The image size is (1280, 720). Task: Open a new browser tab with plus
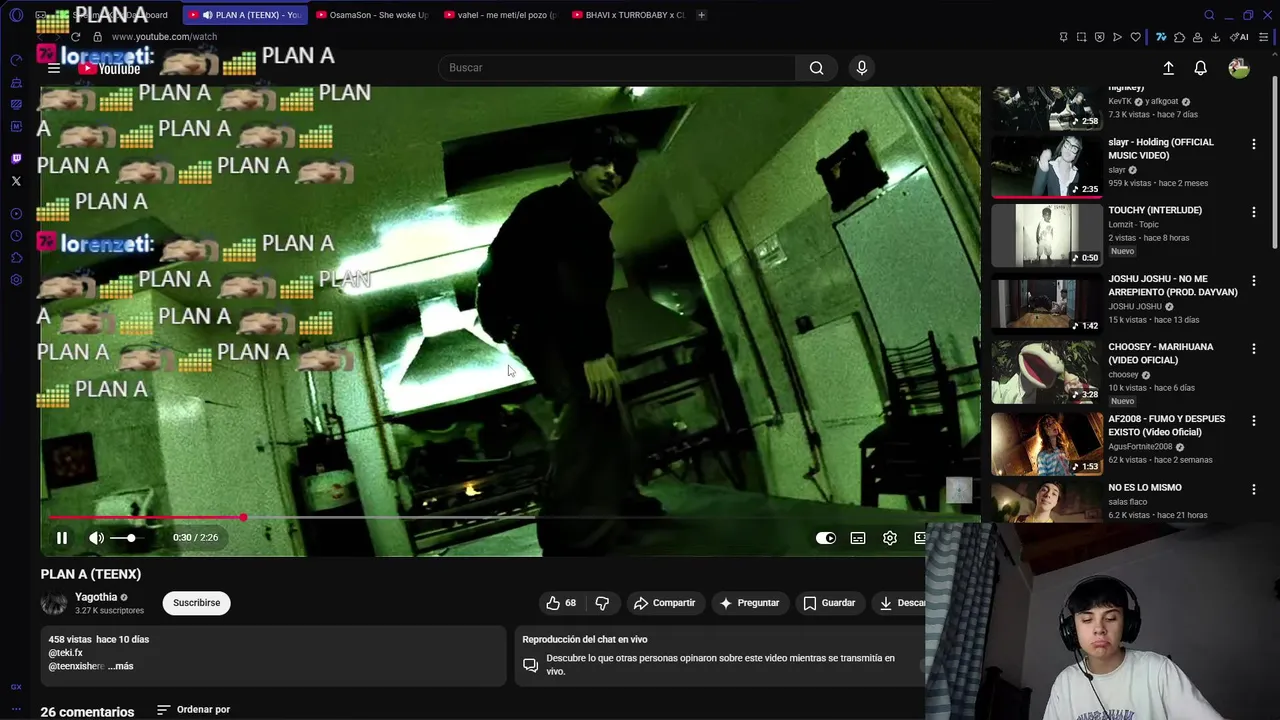(701, 15)
